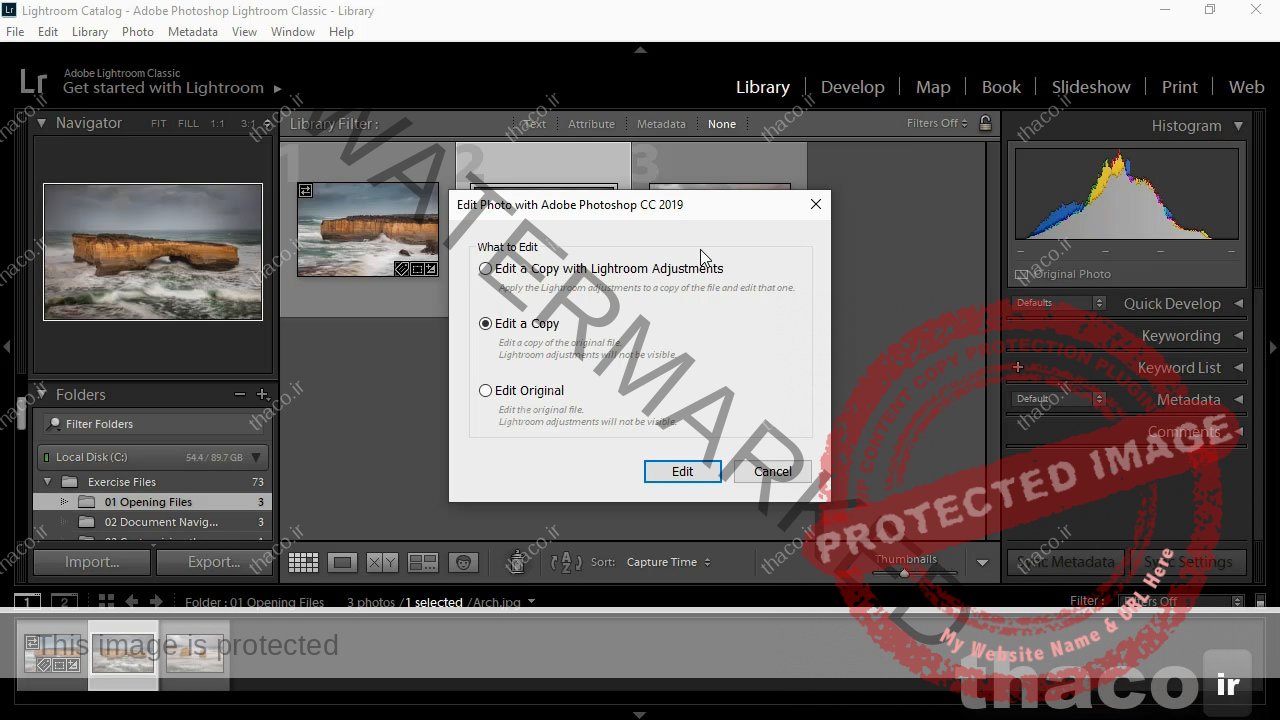Add keyword with Keyword List plus icon
Screen dimensions: 1280x720
coord(1018,367)
